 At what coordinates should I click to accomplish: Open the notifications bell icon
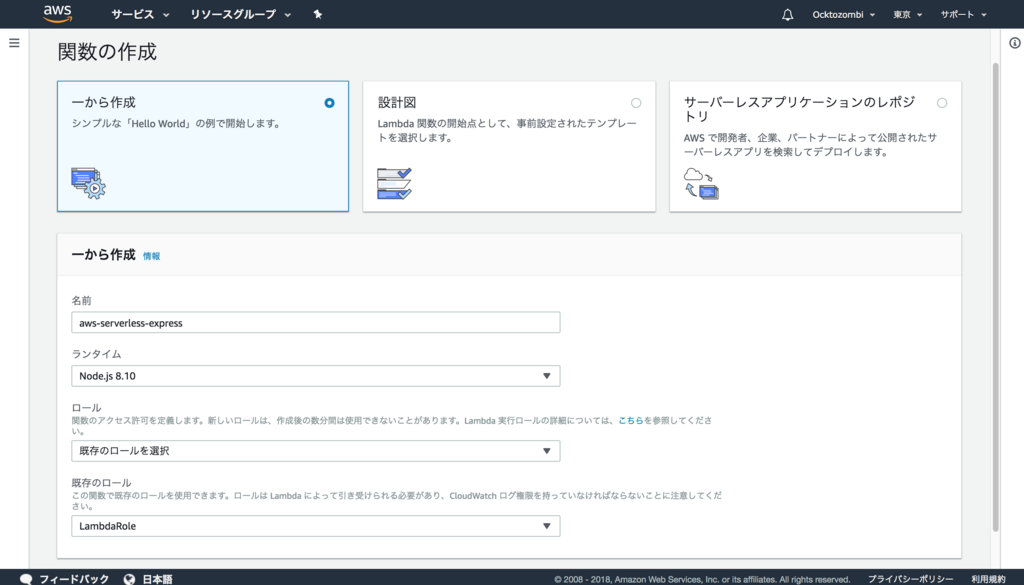coord(788,14)
